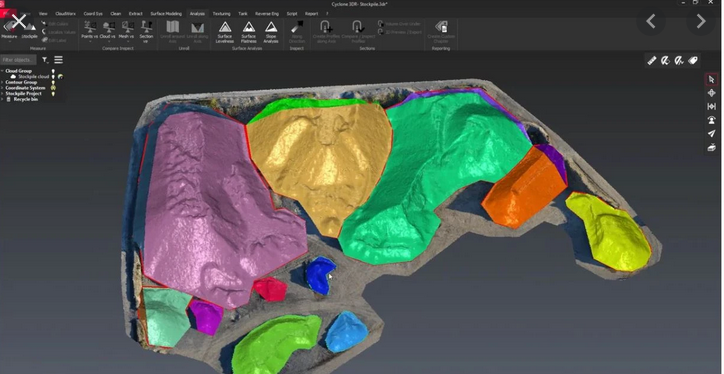
Task: Switch to the View ribbon tab
Action: (43, 14)
